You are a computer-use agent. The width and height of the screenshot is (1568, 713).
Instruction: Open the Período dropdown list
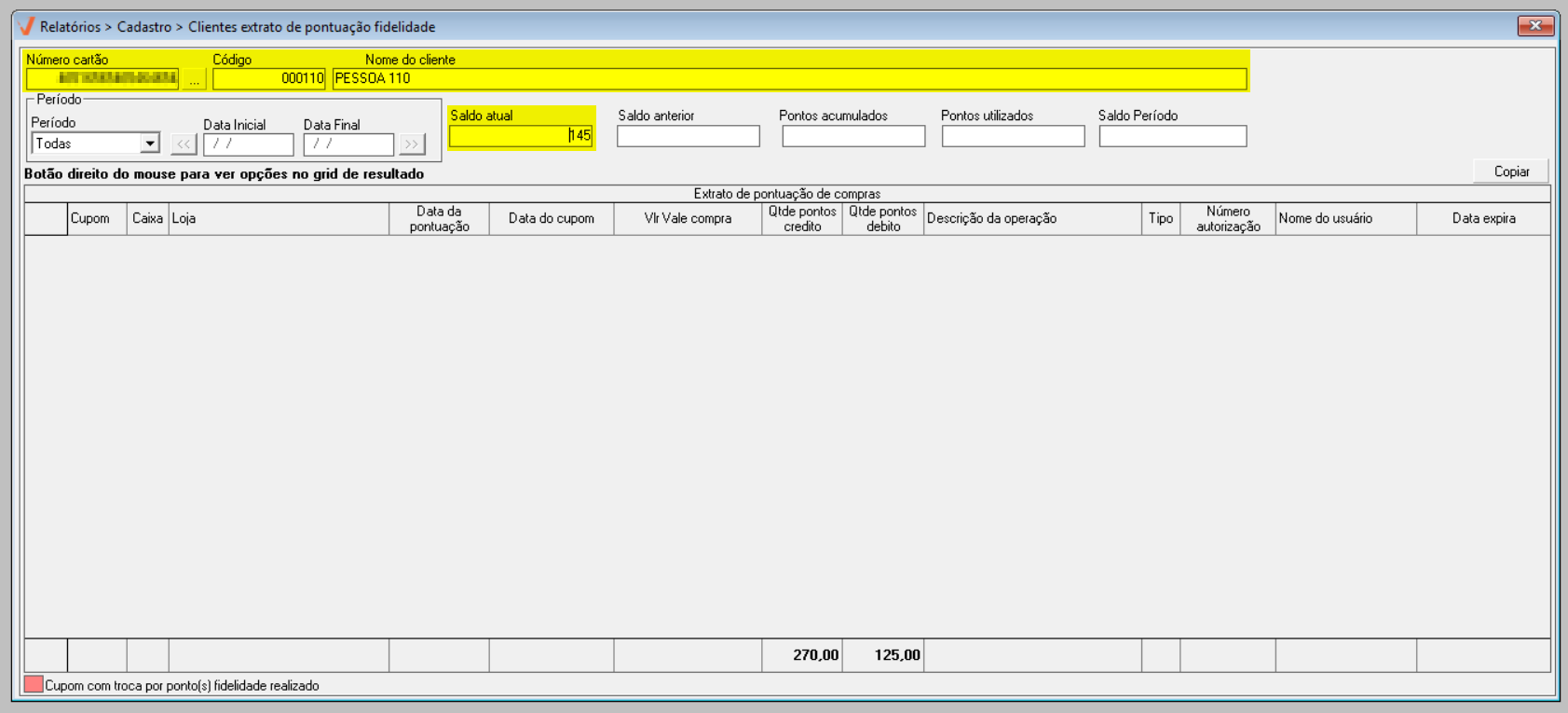click(x=149, y=144)
